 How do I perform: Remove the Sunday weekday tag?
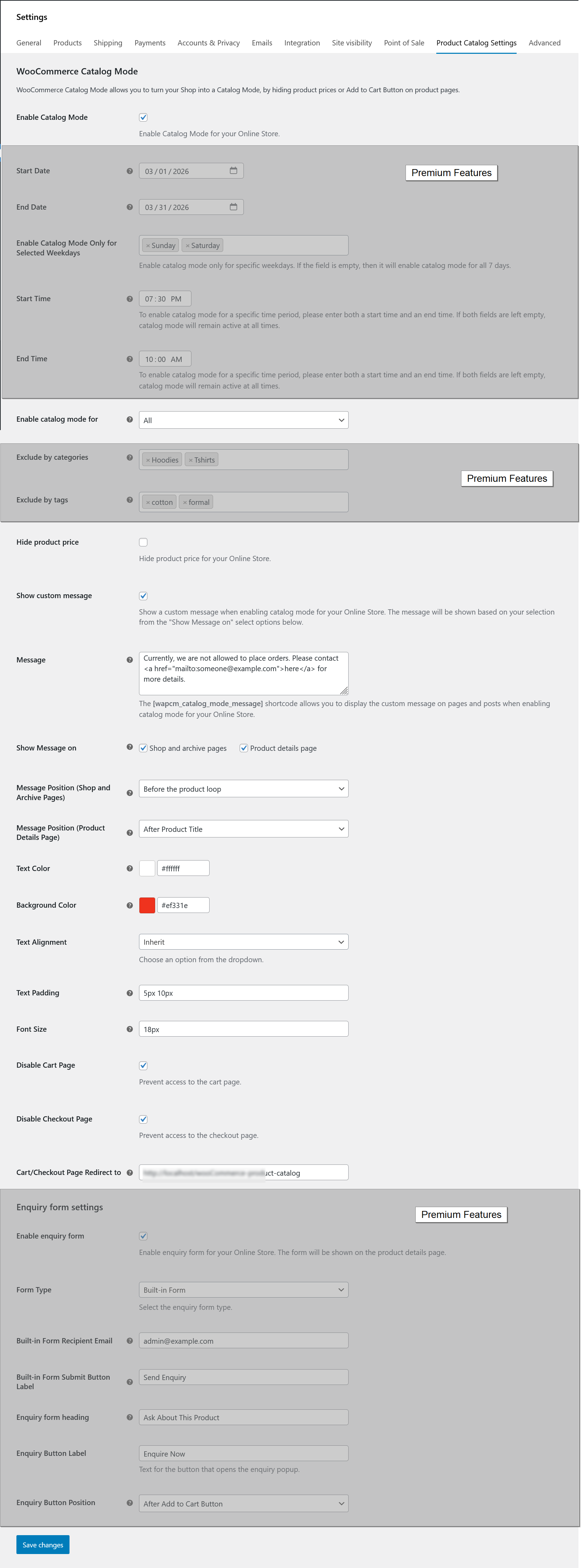tap(148, 246)
